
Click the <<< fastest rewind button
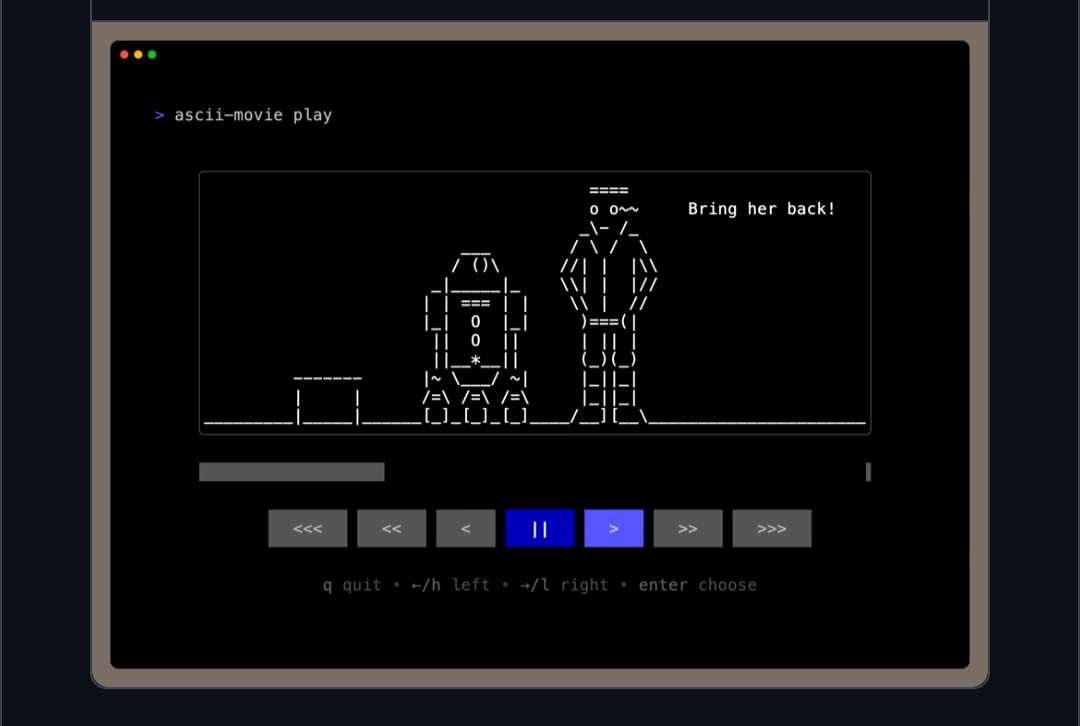307,528
